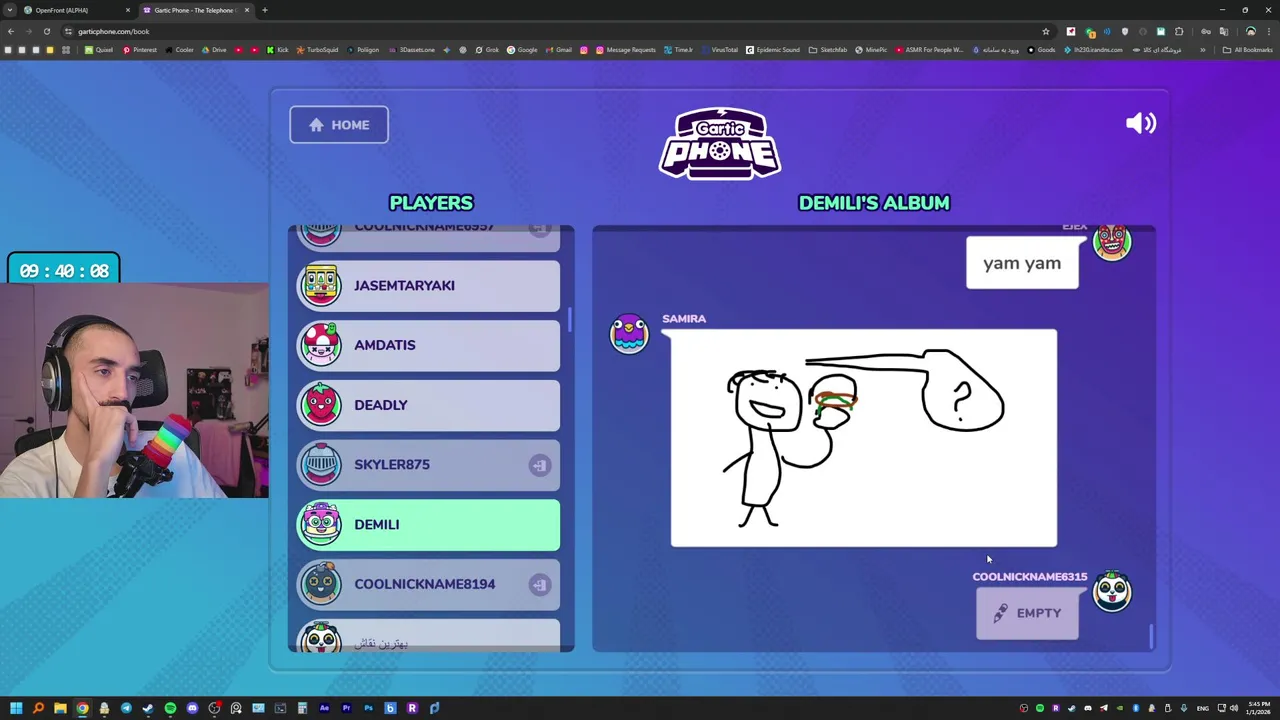Open the tab search dropdown
Screen dimensions: 1280x720
pos(9,10)
